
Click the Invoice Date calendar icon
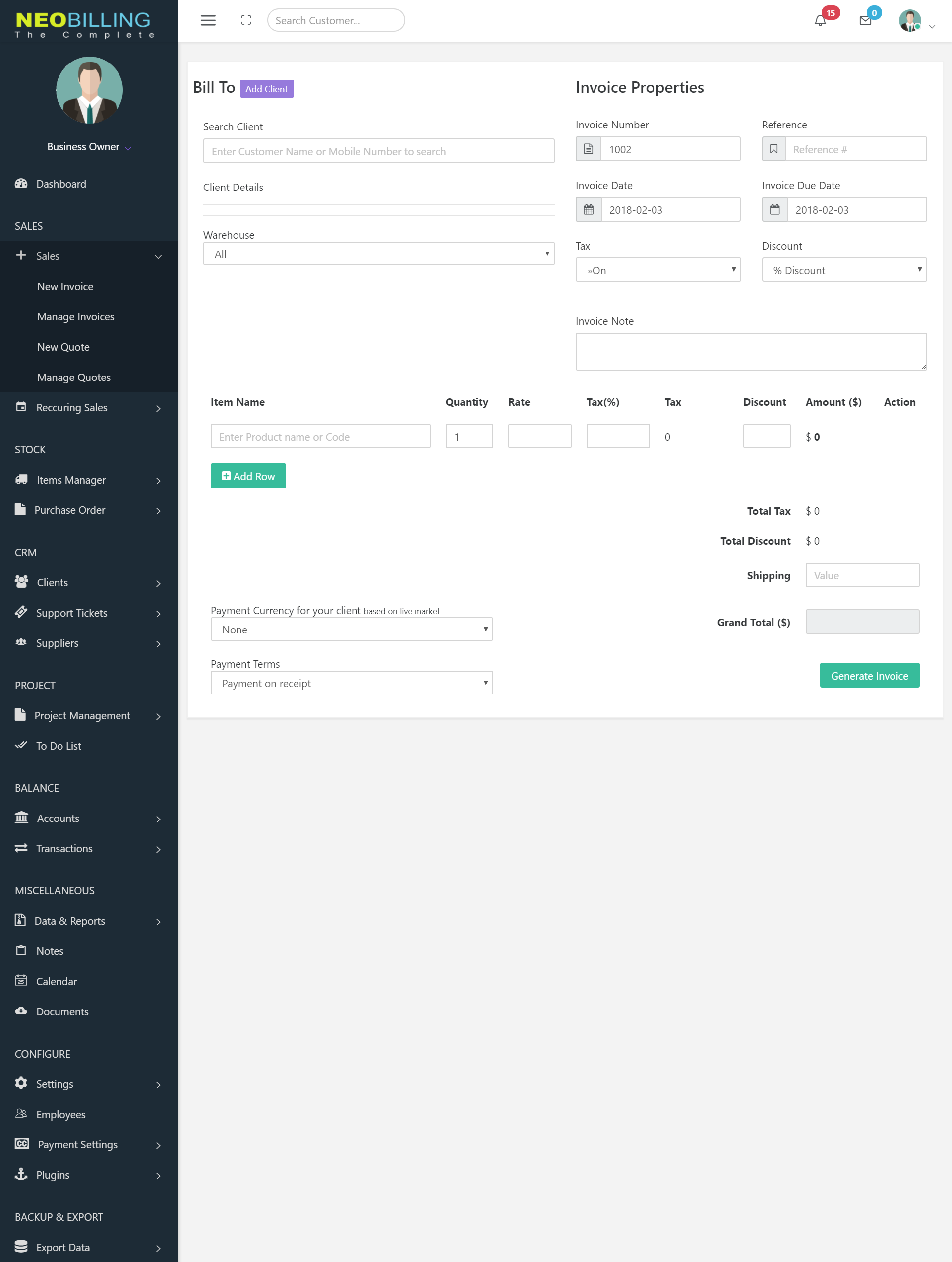[x=588, y=210]
